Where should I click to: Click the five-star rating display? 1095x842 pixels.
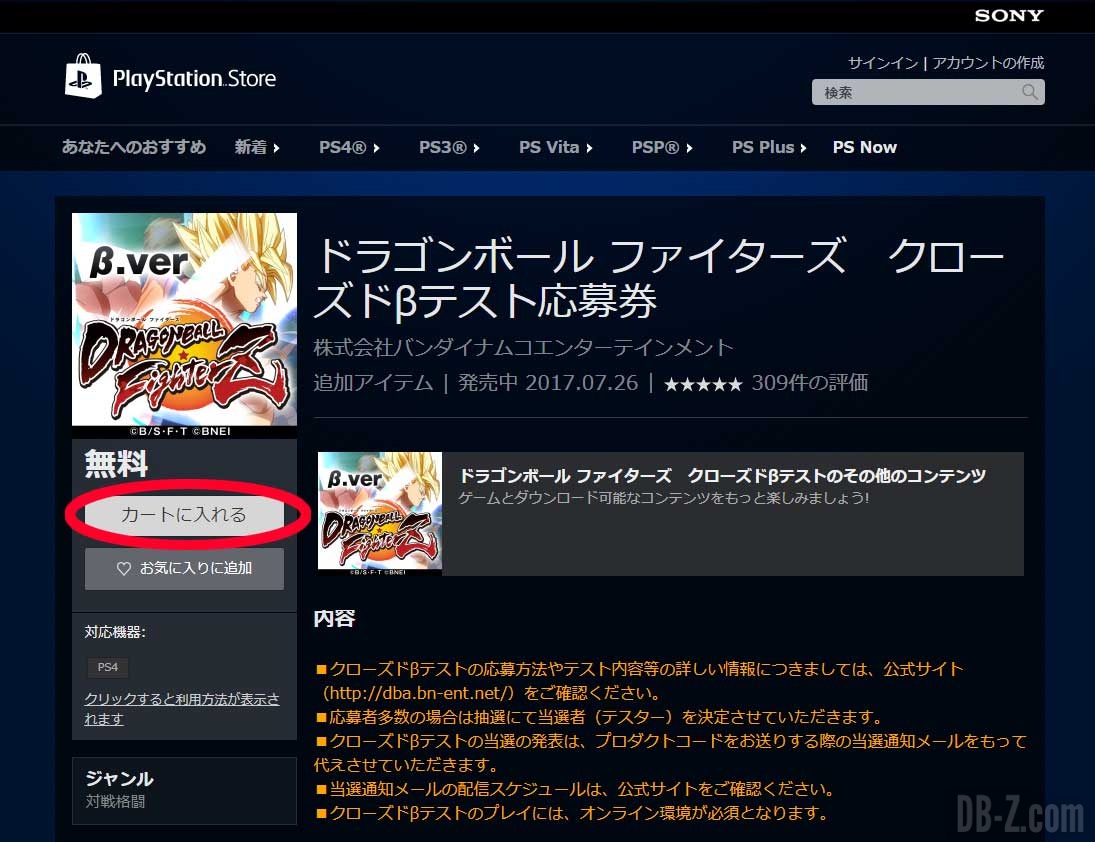(x=703, y=384)
